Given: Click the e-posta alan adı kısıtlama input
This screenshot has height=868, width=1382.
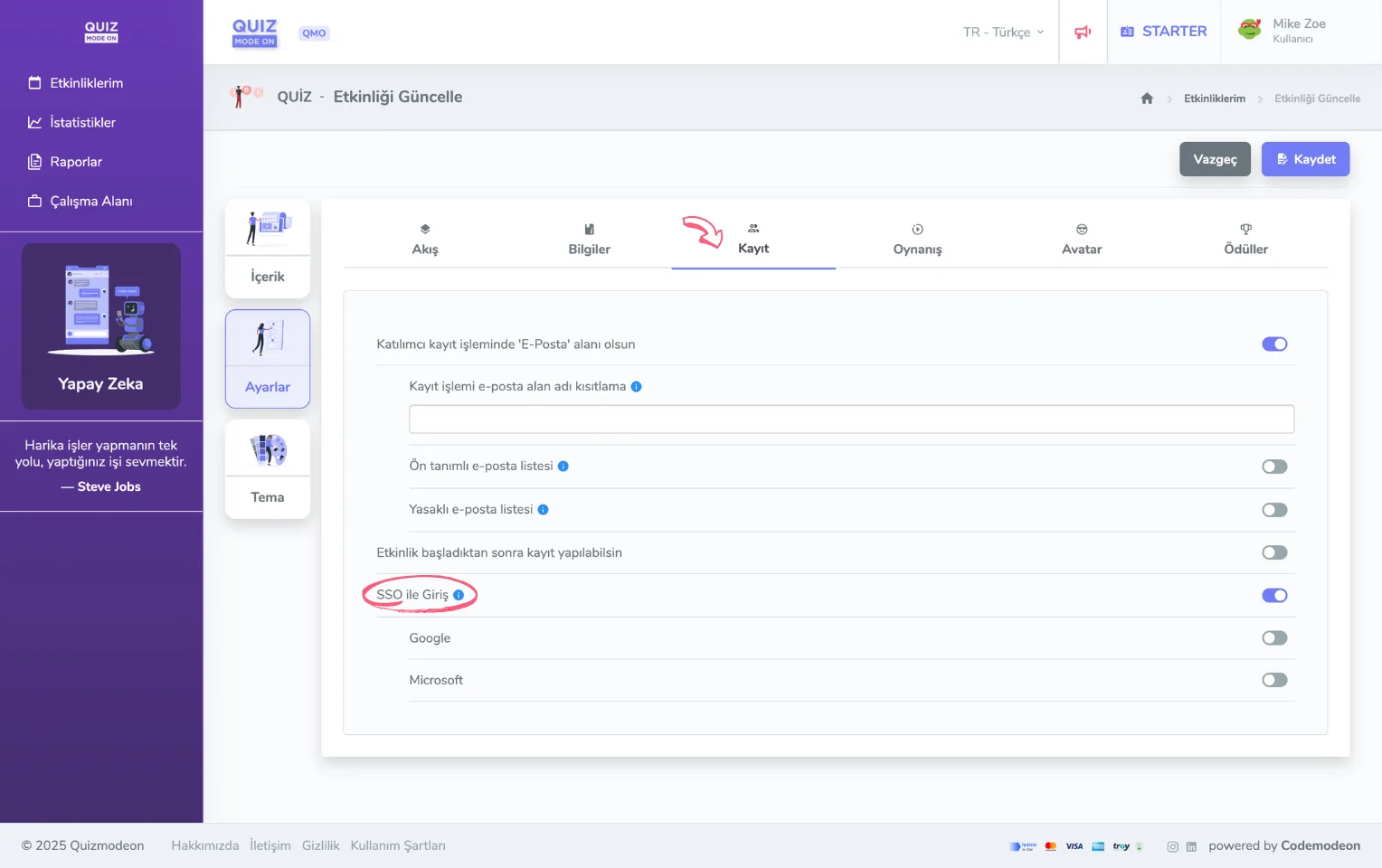Looking at the screenshot, I should (851, 420).
